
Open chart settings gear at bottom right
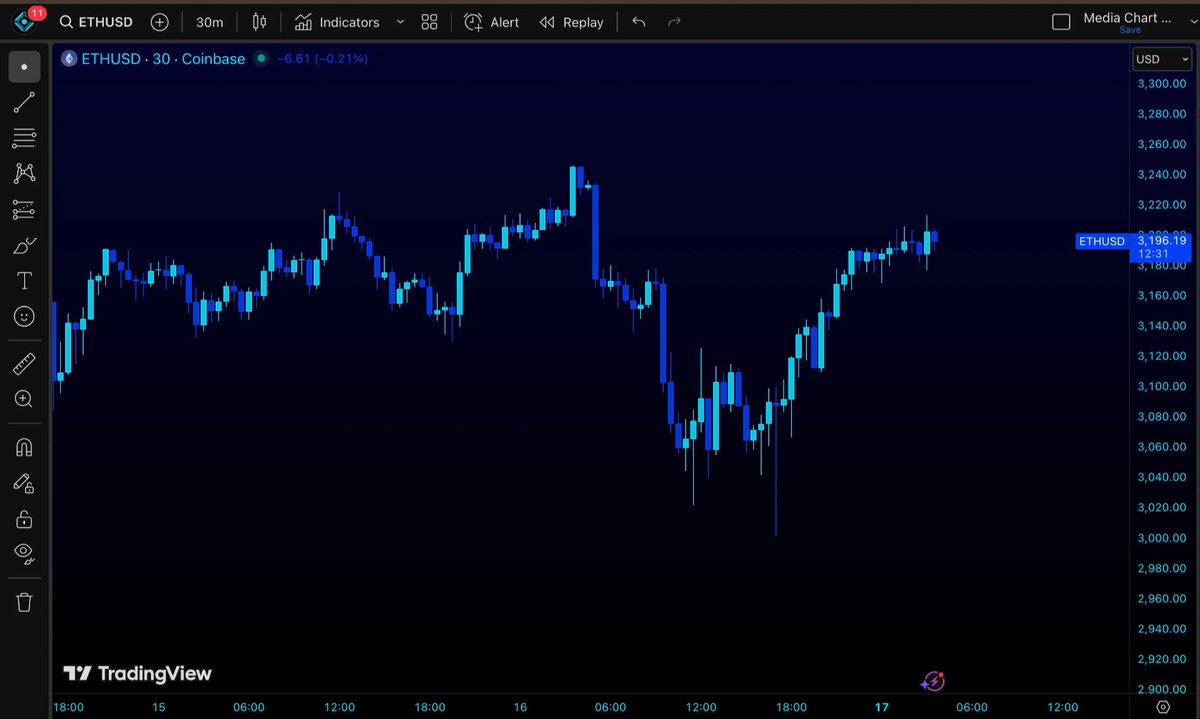[x=1161, y=707]
